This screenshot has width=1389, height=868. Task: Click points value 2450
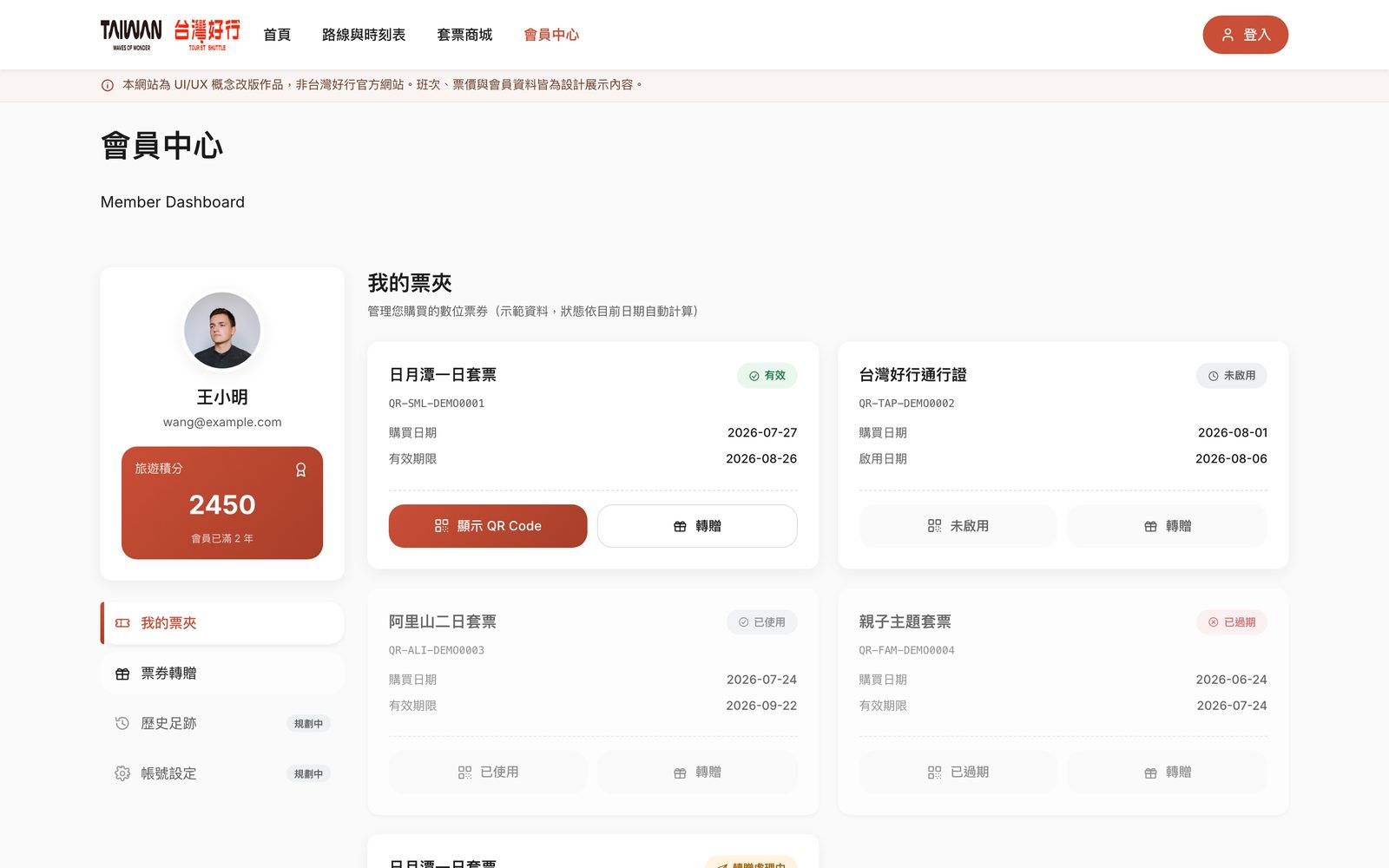click(x=222, y=504)
